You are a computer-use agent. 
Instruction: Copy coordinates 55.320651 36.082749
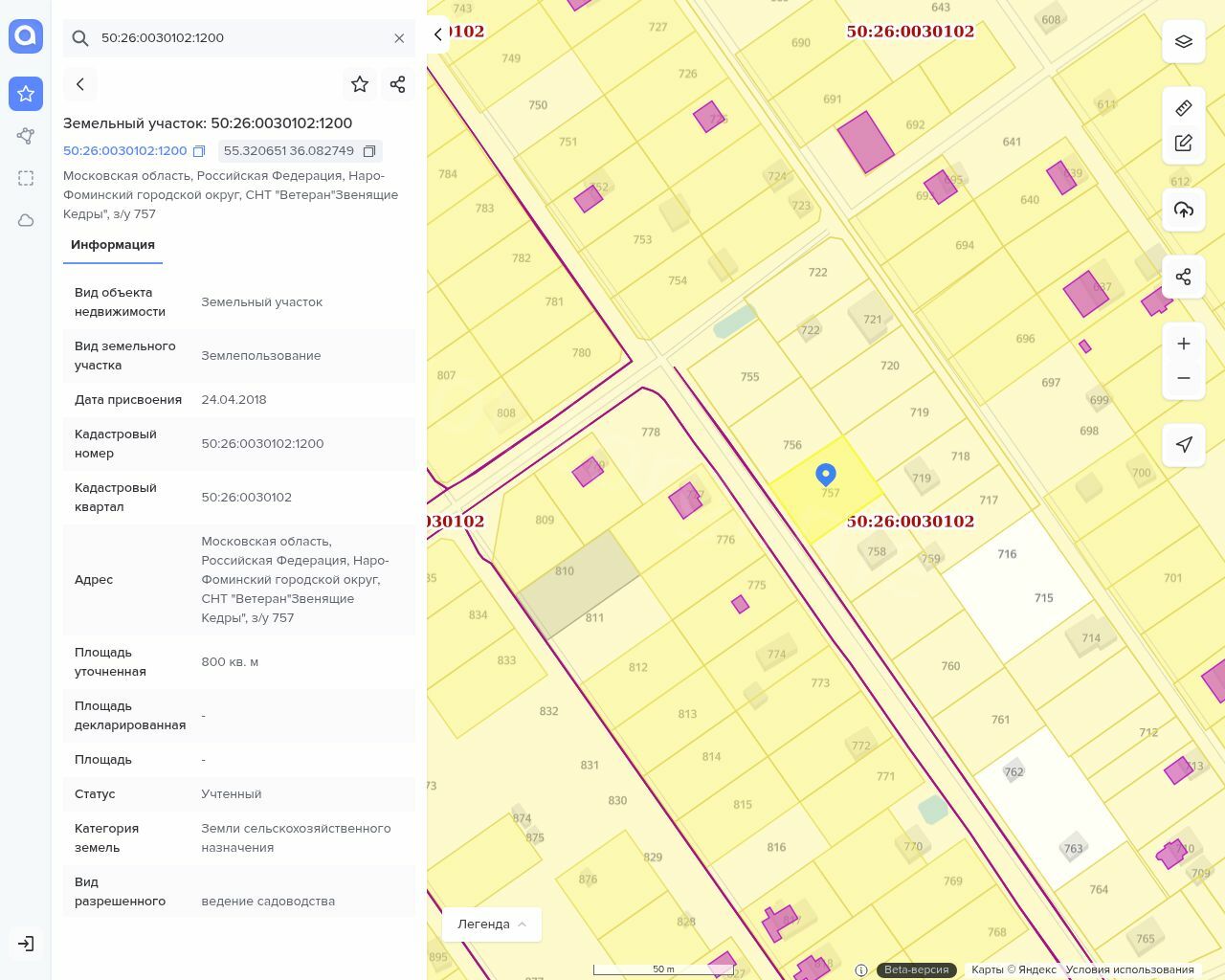click(x=368, y=151)
